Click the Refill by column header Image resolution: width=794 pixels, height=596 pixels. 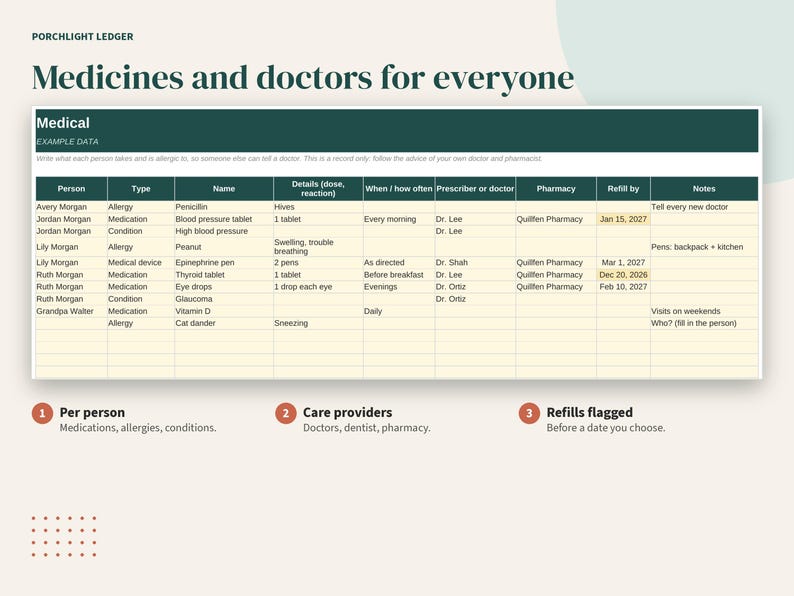coord(623,188)
